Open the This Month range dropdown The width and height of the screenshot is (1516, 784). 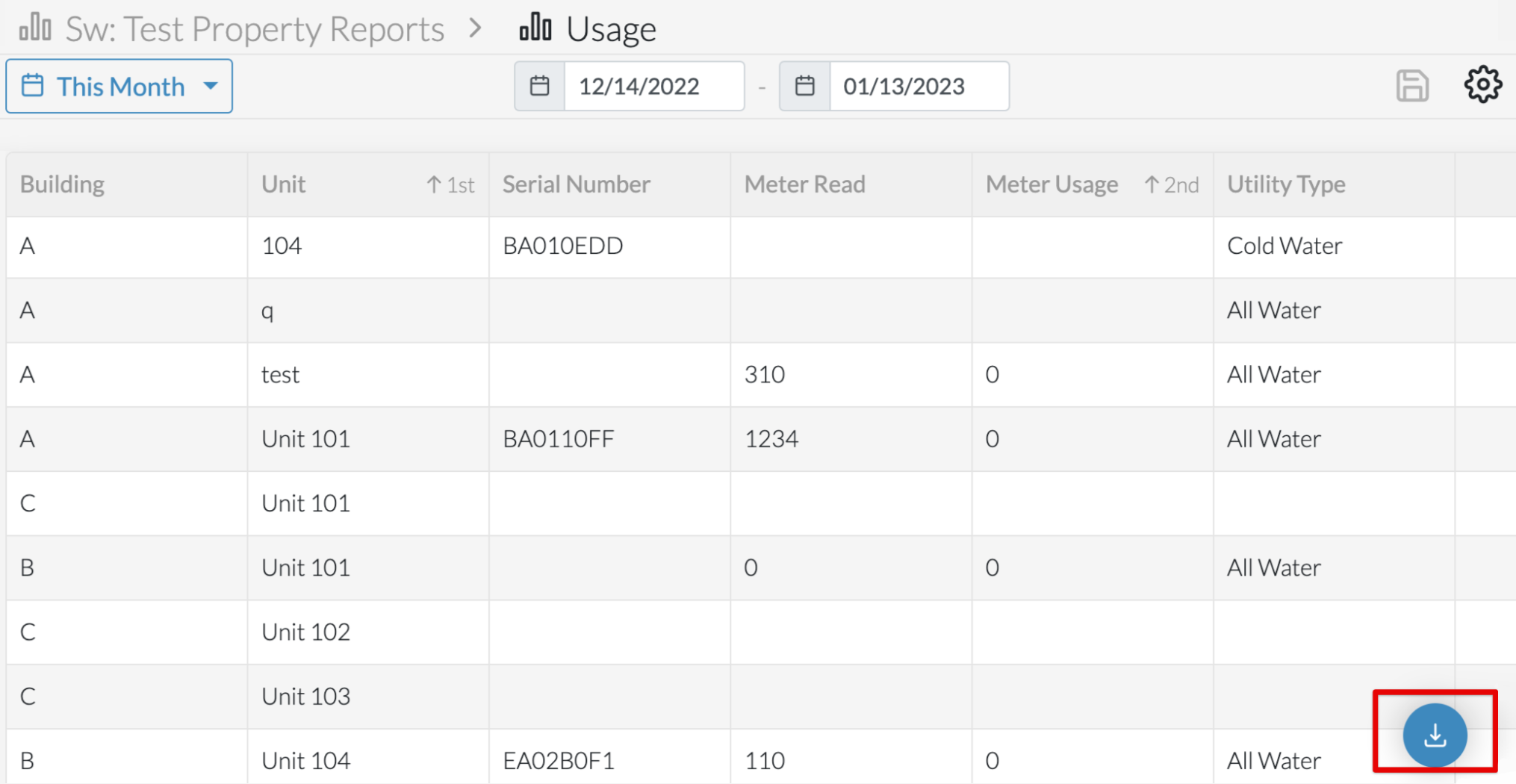pyautogui.click(x=119, y=87)
